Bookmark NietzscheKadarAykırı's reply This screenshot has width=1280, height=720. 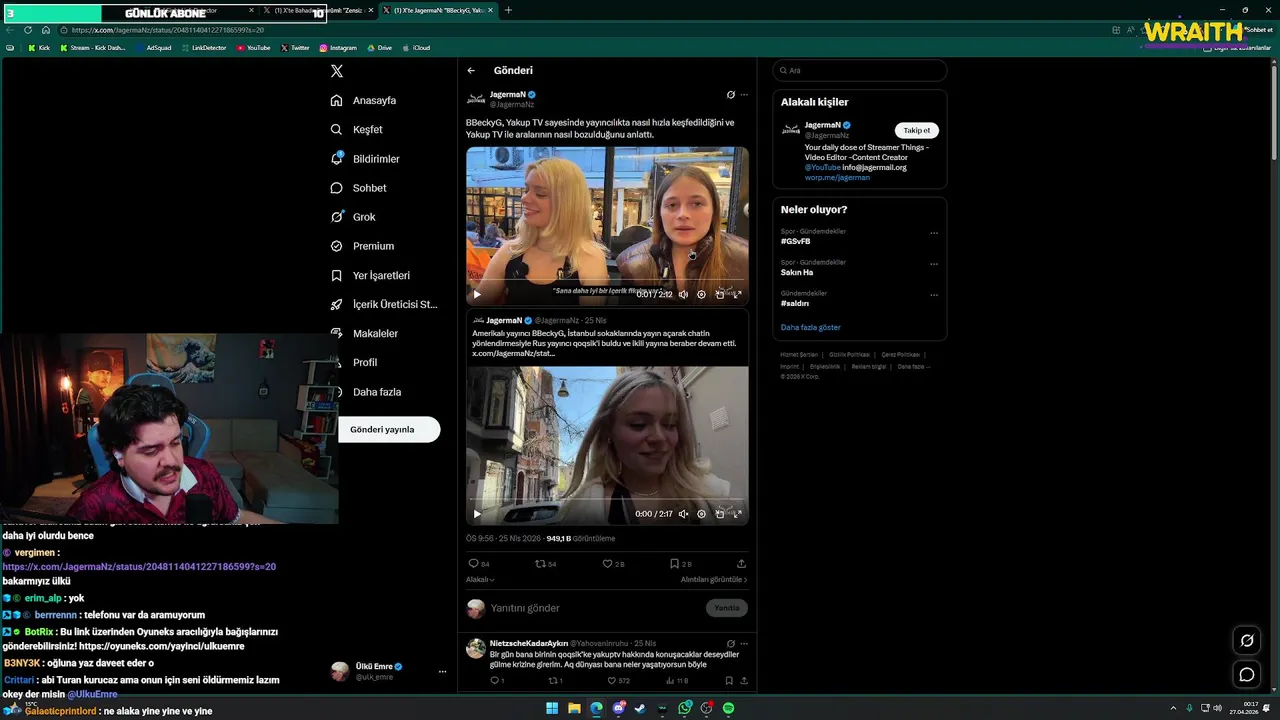729,681
